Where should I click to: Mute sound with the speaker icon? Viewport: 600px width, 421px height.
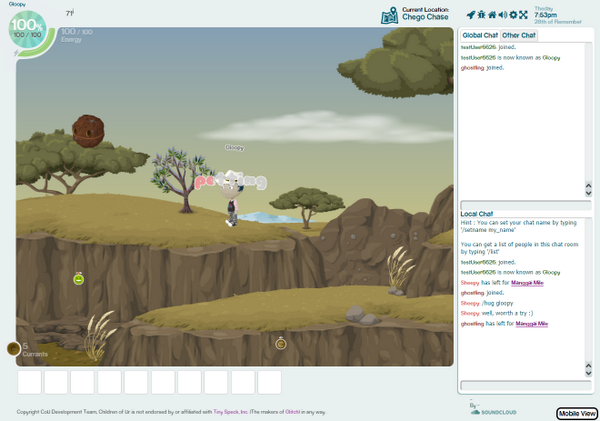click(502, 15)
